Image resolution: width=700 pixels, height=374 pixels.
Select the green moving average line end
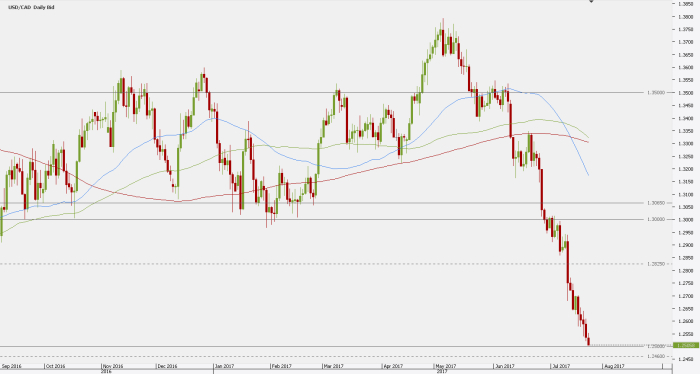tap(588, 137)
